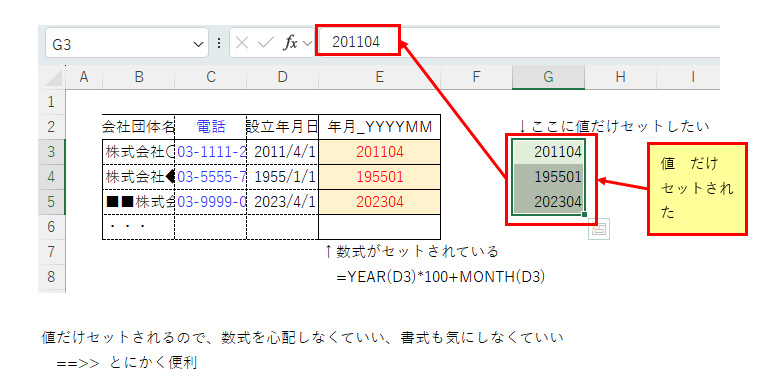
Task: Select date cell 2011/4/1
Action: (x=283, y=152)
